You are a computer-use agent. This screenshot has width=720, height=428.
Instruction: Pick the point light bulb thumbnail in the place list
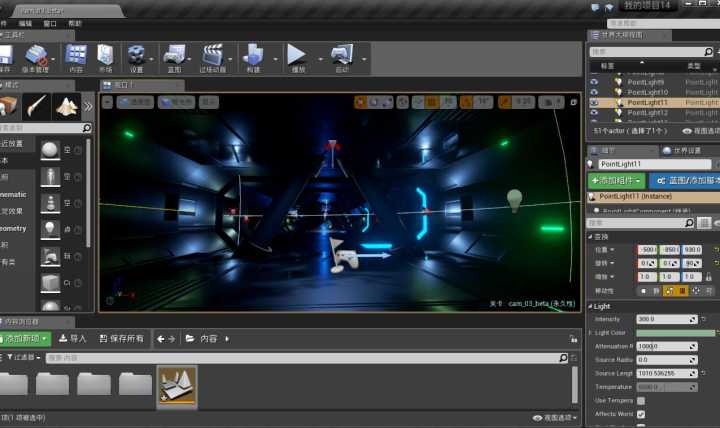(x=50, y=230)
